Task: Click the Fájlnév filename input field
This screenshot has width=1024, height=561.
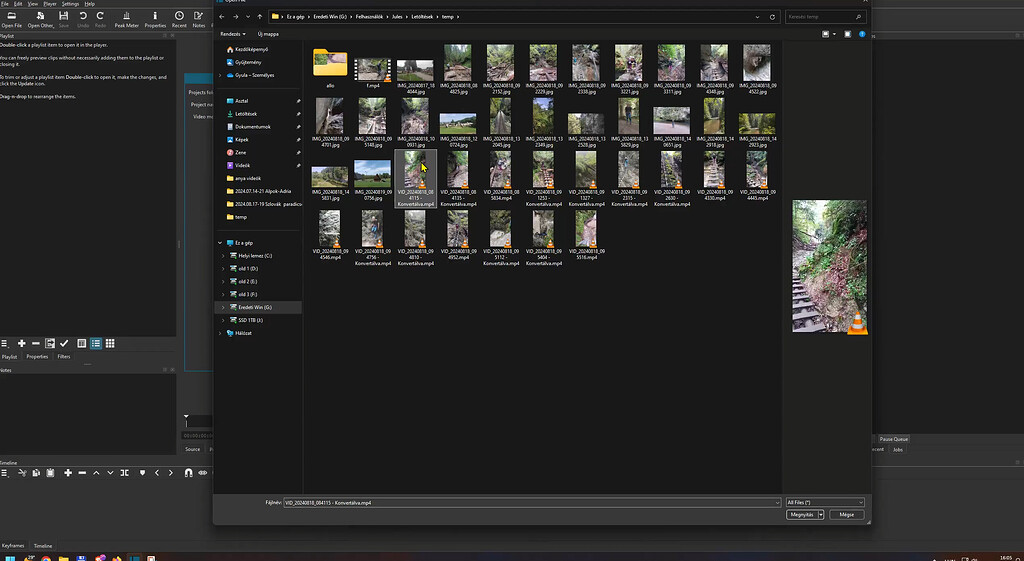Action: (x=530, y=502)
